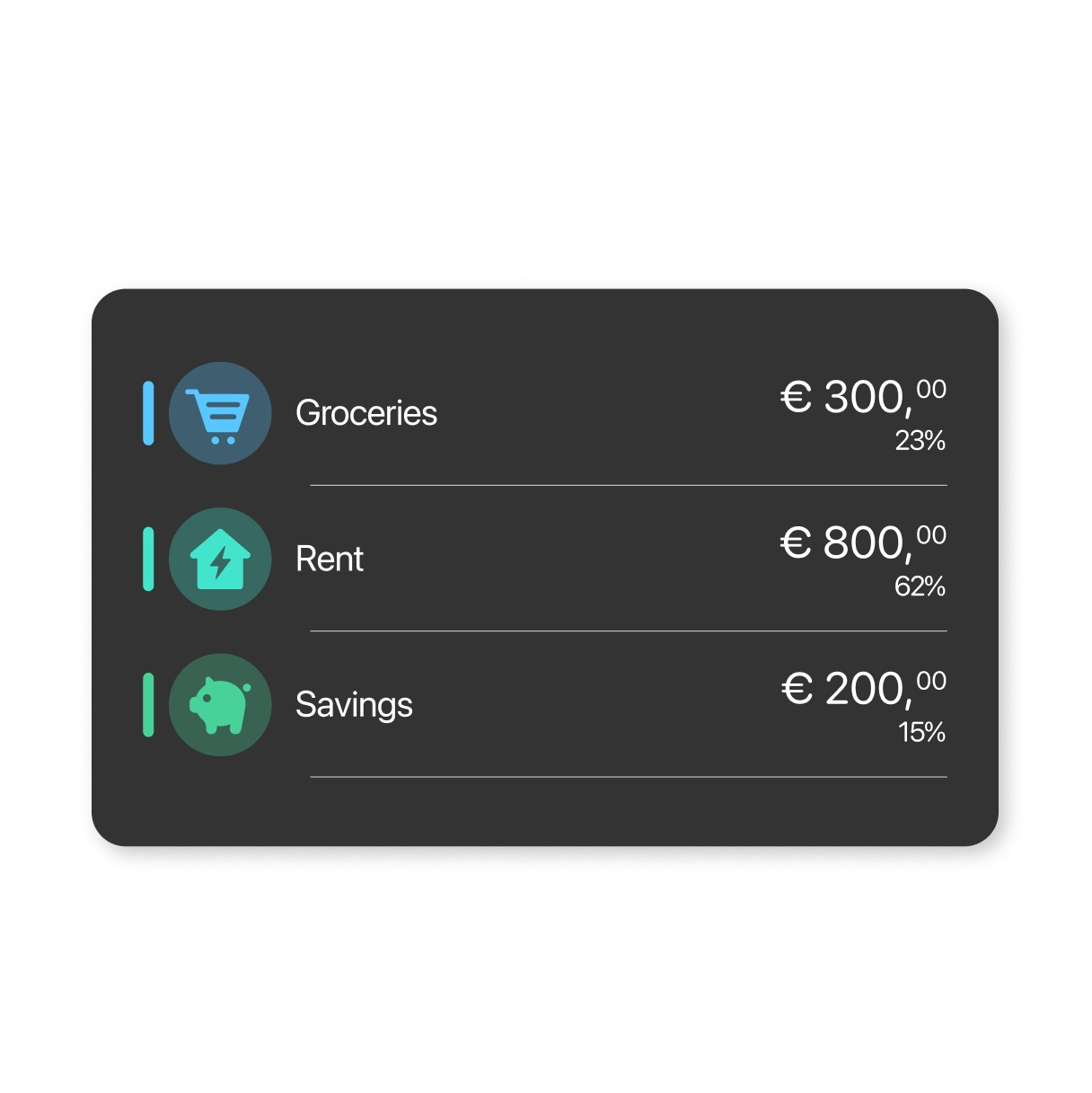The height and width of the screenshot is (1093, 1092).
Task: Click the Groceries shopping cart icon
Action: (220, 414)
